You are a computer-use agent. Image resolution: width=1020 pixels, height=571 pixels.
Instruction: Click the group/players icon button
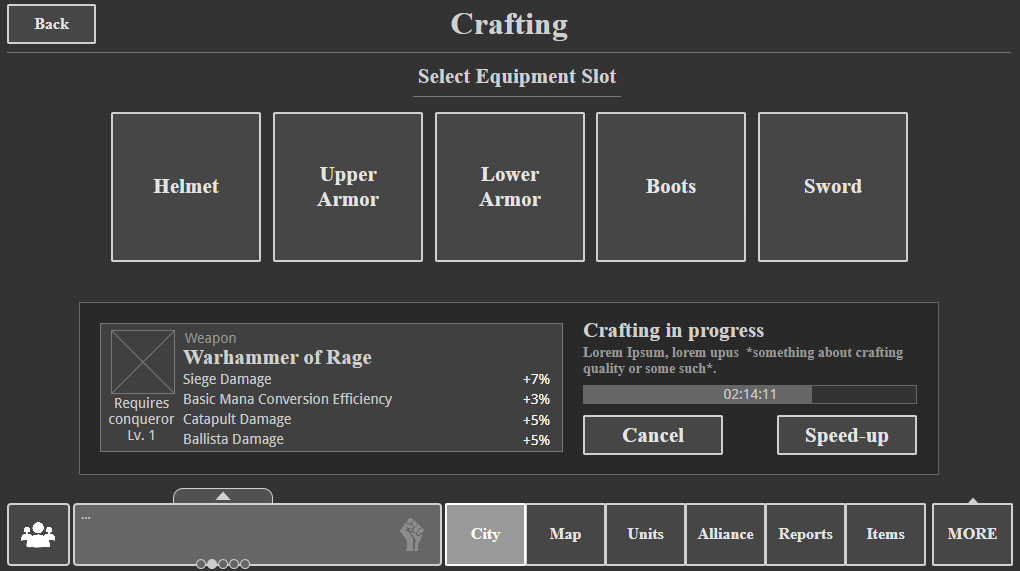pyautogui.click(x=39, y=534)
